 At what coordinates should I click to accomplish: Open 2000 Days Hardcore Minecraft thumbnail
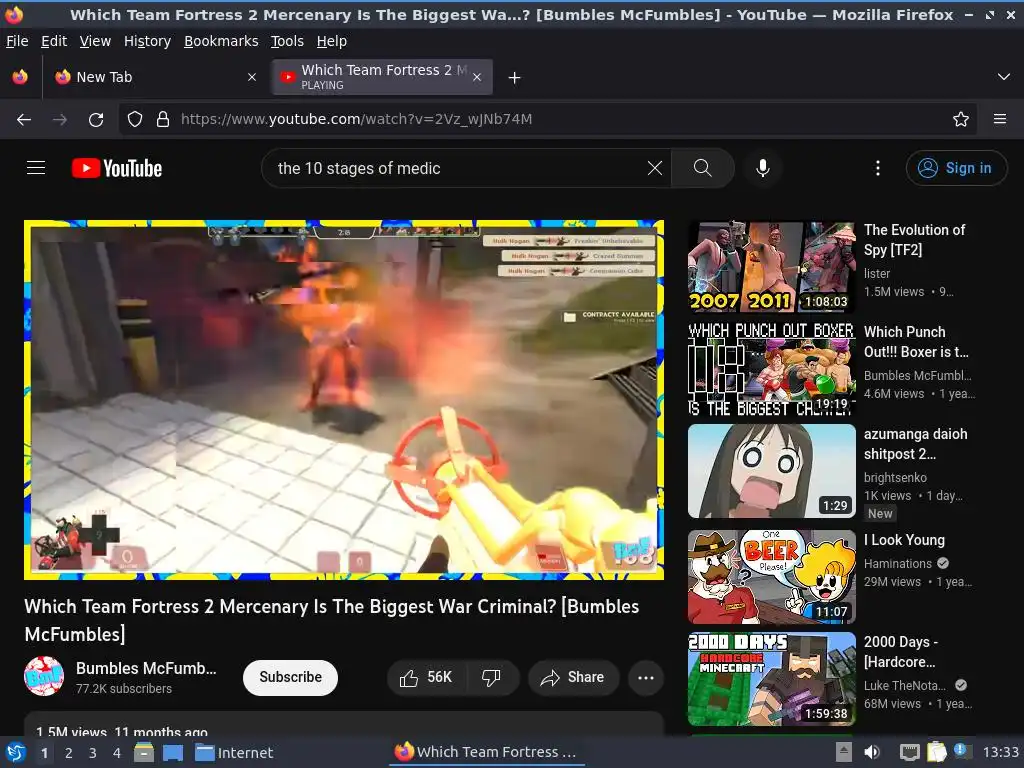tap(771, 679)
